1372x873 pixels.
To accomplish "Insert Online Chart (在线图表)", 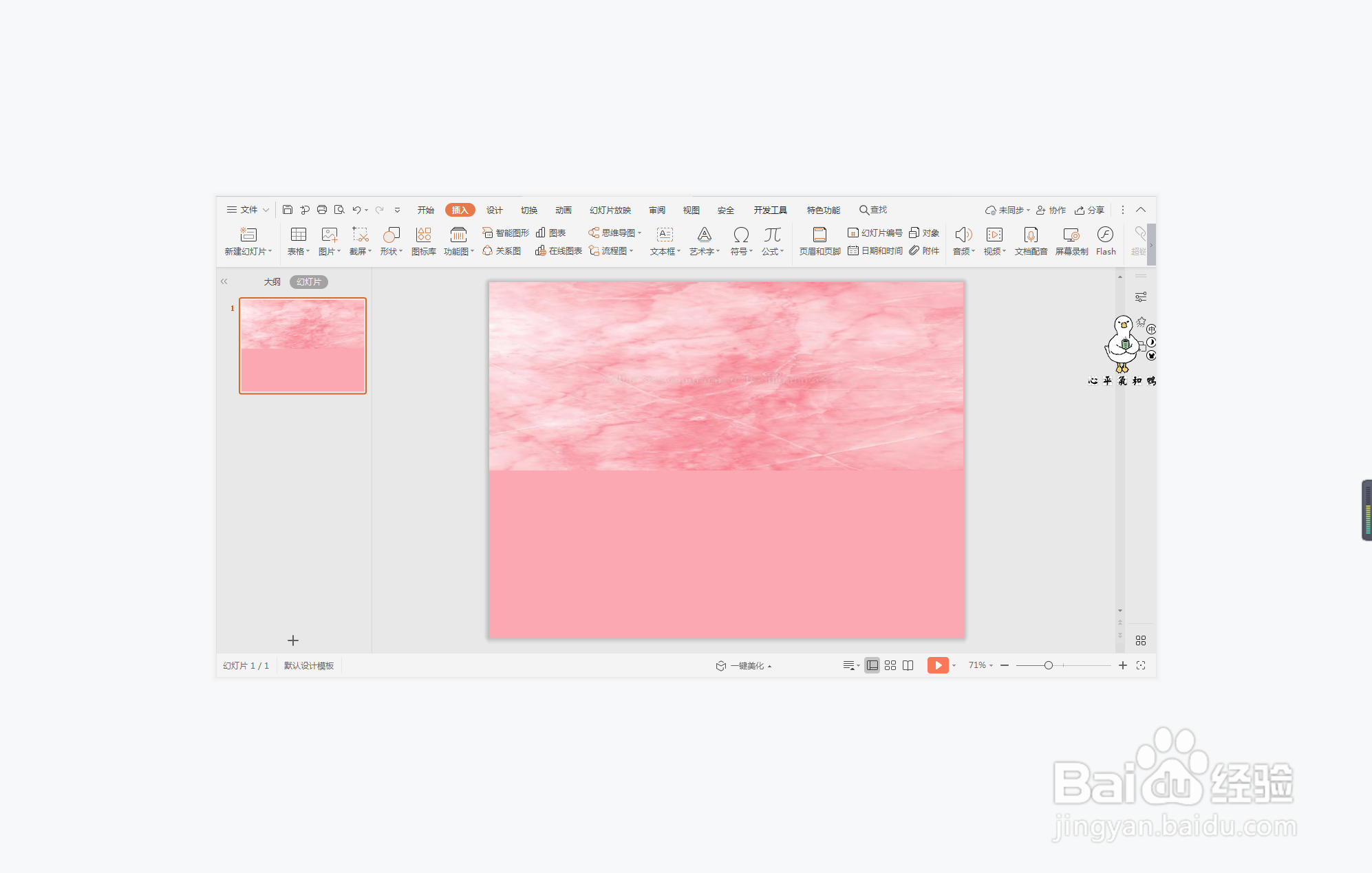I will coord(559,251).
